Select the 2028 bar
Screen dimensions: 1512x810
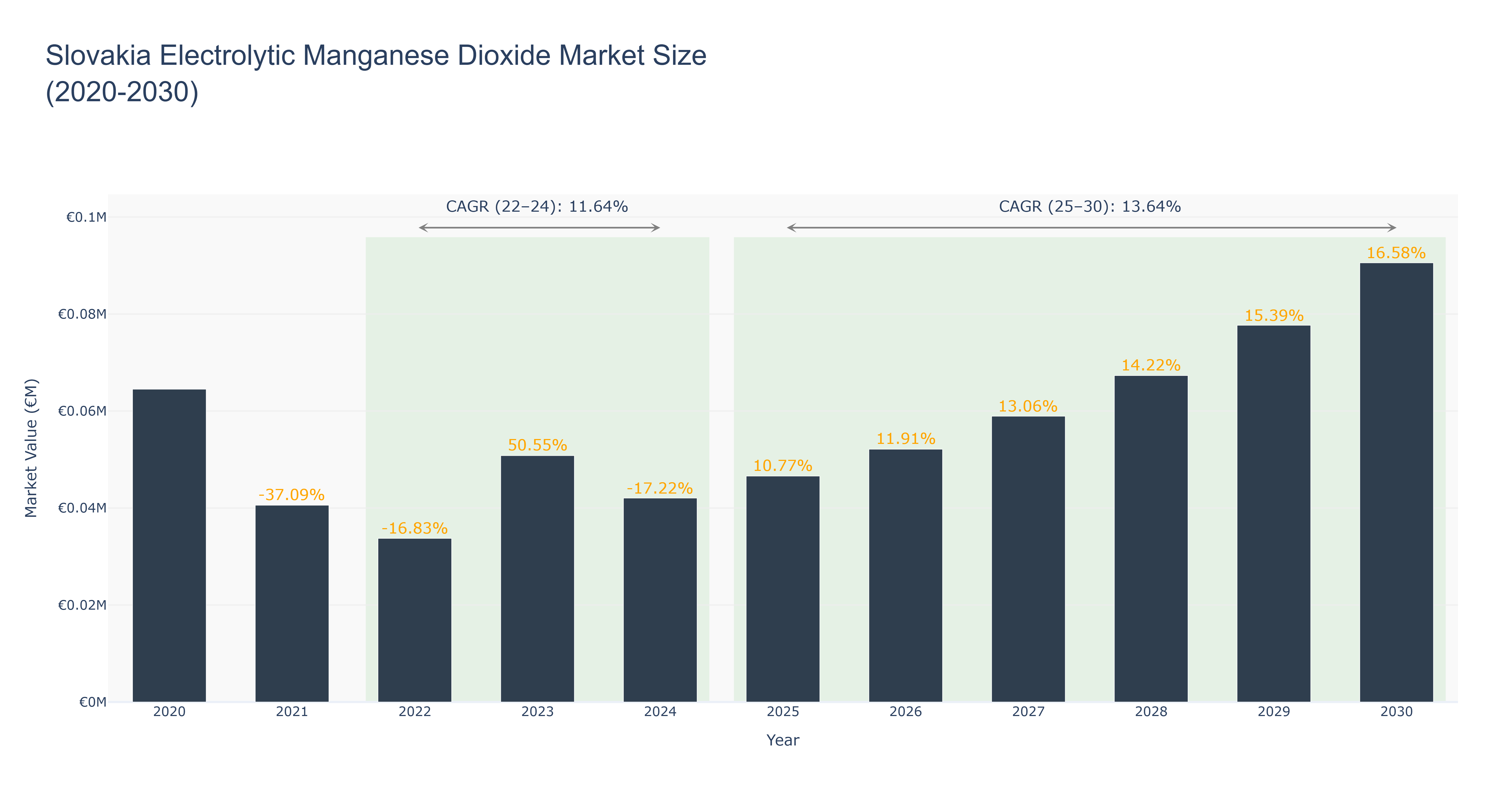pyautogui.click(x=1150, y=539)
